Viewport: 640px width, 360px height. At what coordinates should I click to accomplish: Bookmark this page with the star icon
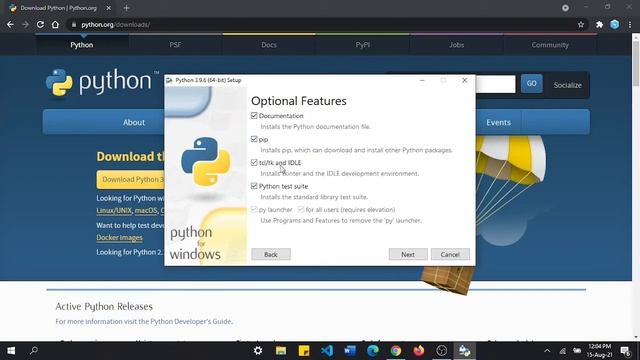coord(581,24)
